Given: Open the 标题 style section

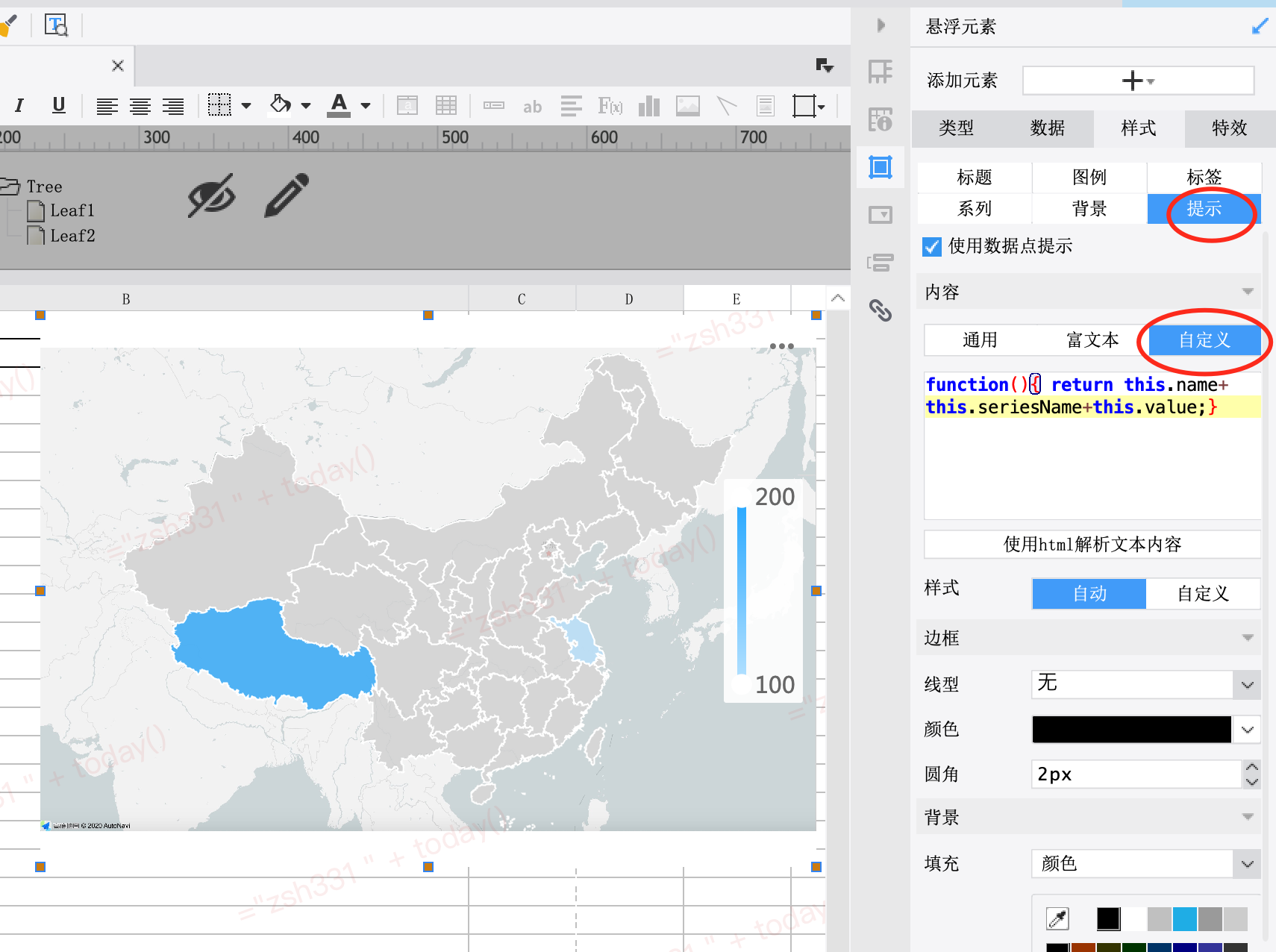Looking at the screenshot, I should [975, 178].
